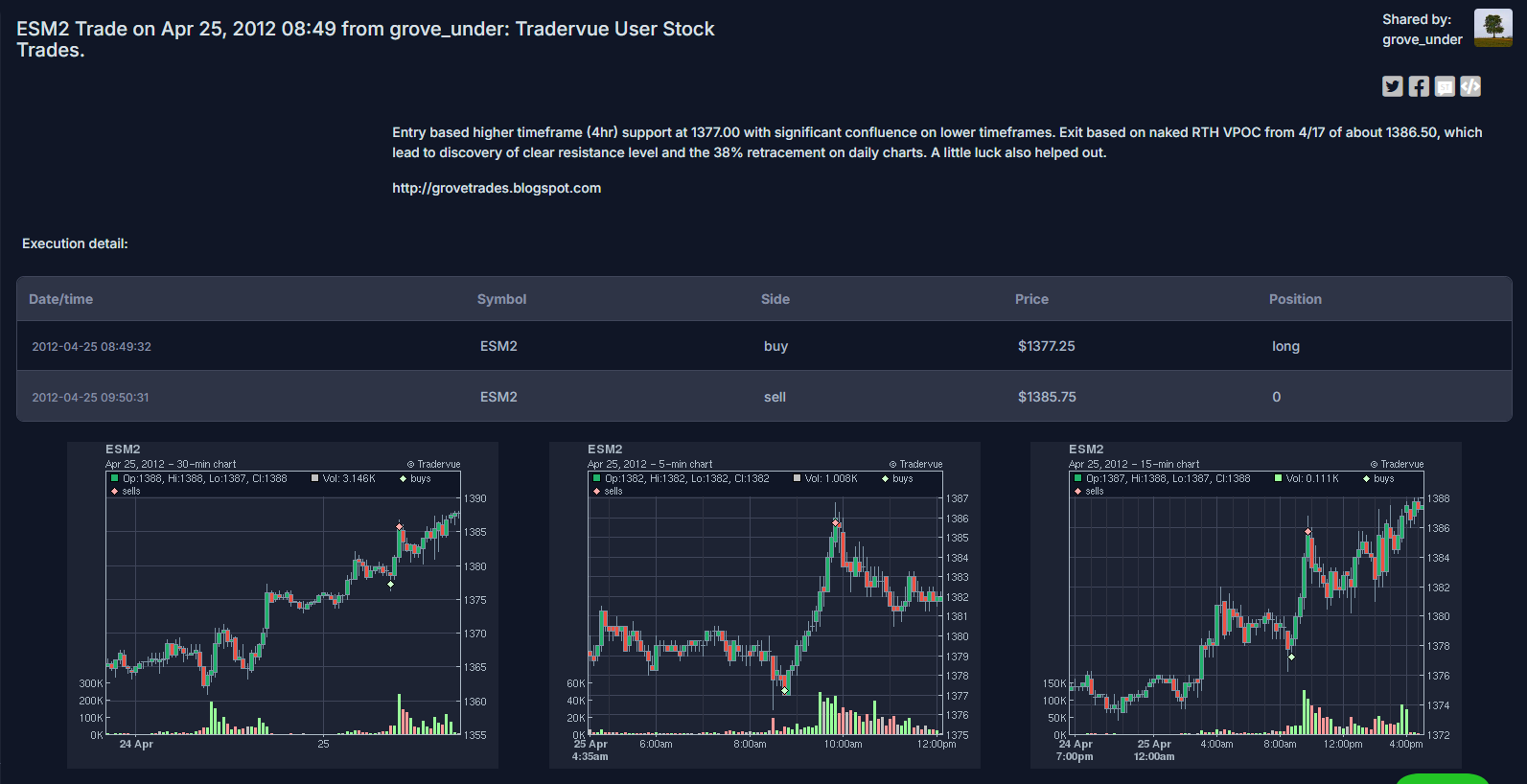This screenshot has height=784, width=1527.
Task: Click the Symbol column header
Action: 501,299
